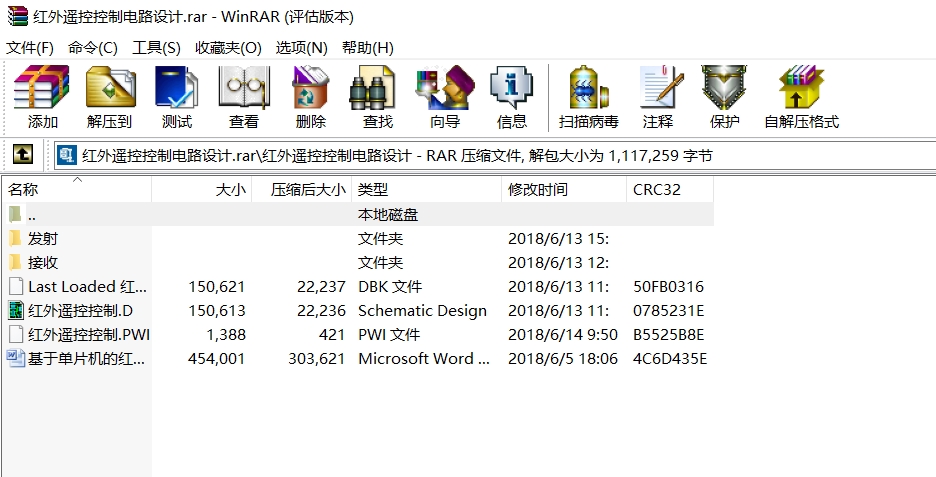Click the 自解压格式 (SFX) icon

point(801,87)
